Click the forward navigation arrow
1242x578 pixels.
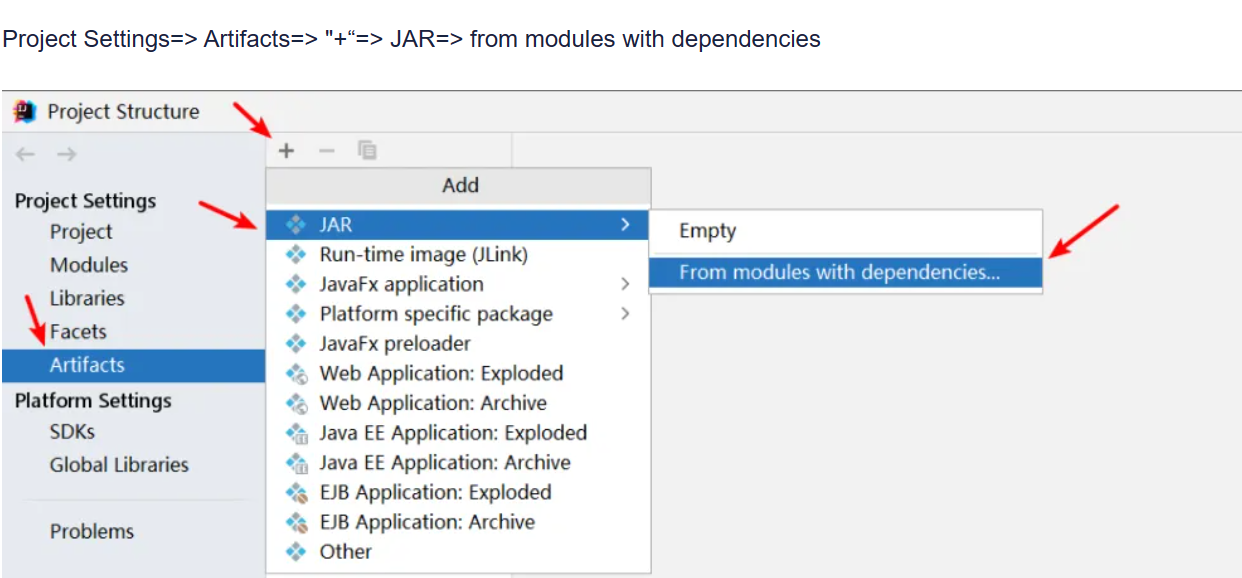point(66,154)
